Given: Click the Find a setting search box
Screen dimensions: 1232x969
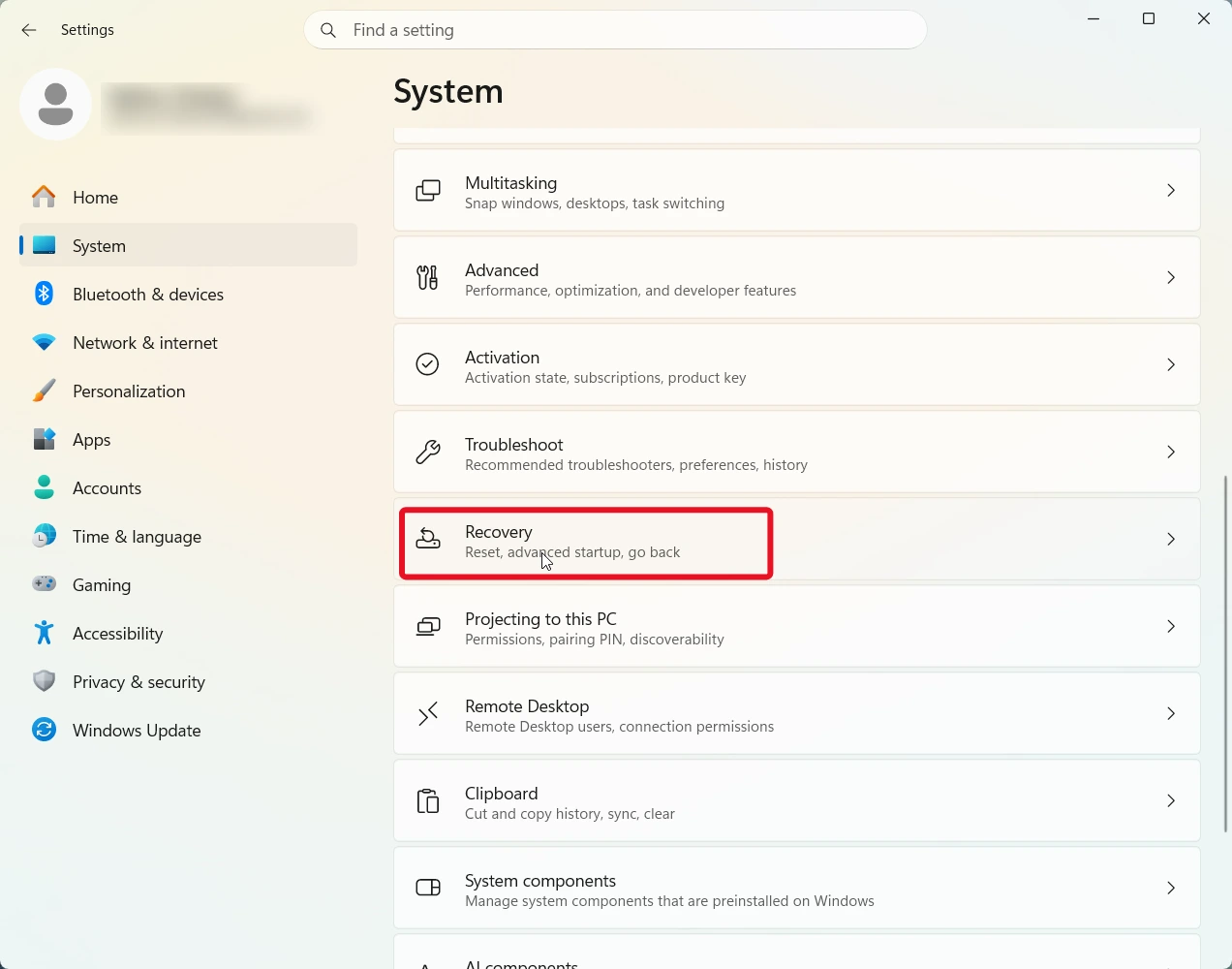Looking at the screenshot, I should [x=615, y=30].
